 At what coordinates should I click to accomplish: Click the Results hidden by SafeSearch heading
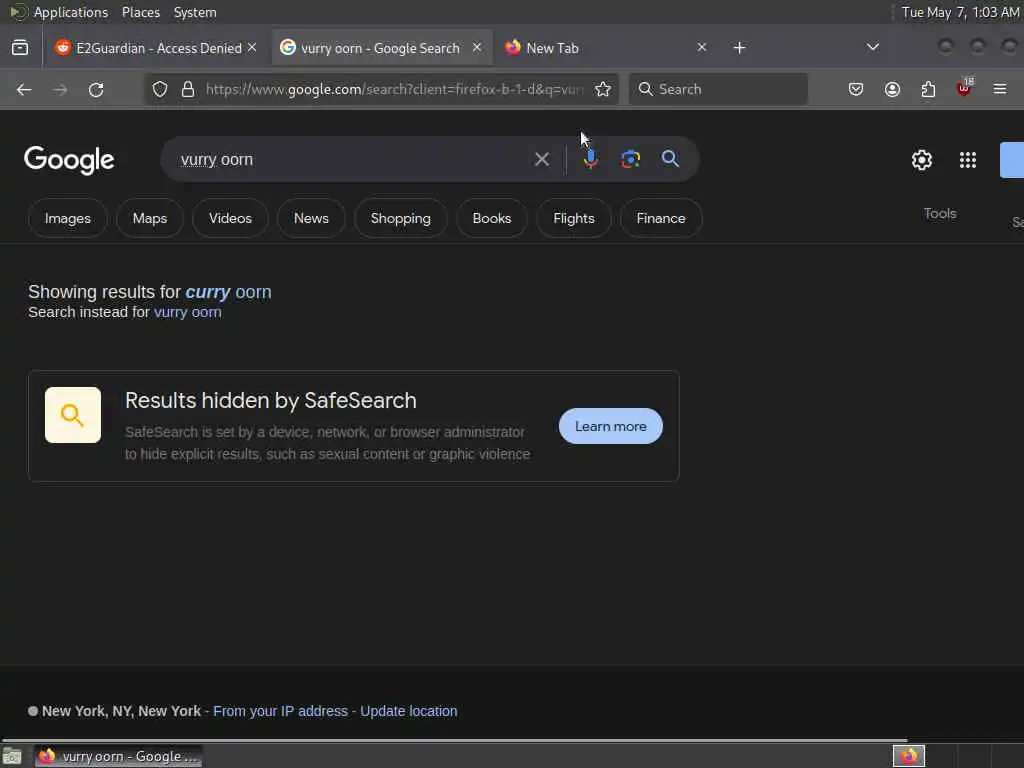270,400
